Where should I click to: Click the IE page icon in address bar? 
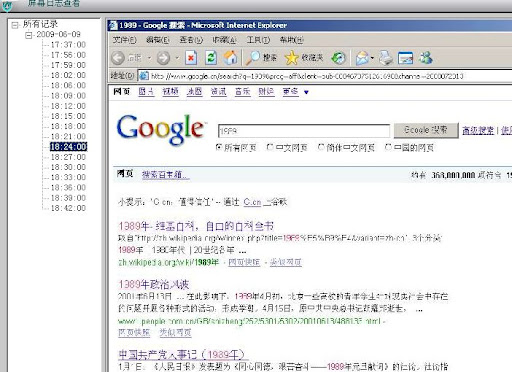pyautogui.click(x=143, y=76)
